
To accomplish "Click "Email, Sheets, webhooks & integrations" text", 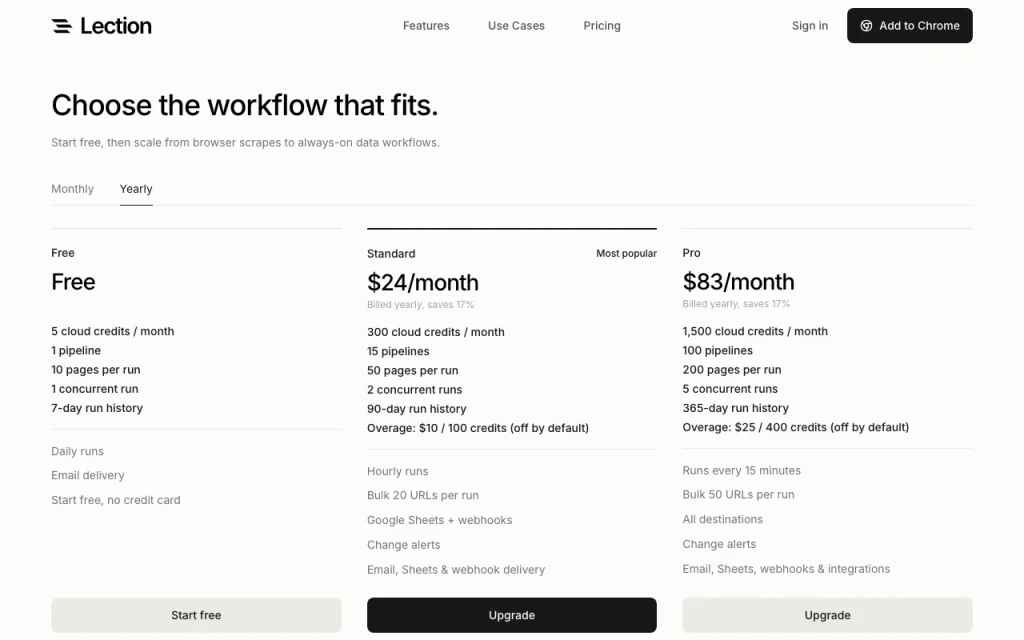I will coord(786,569).
